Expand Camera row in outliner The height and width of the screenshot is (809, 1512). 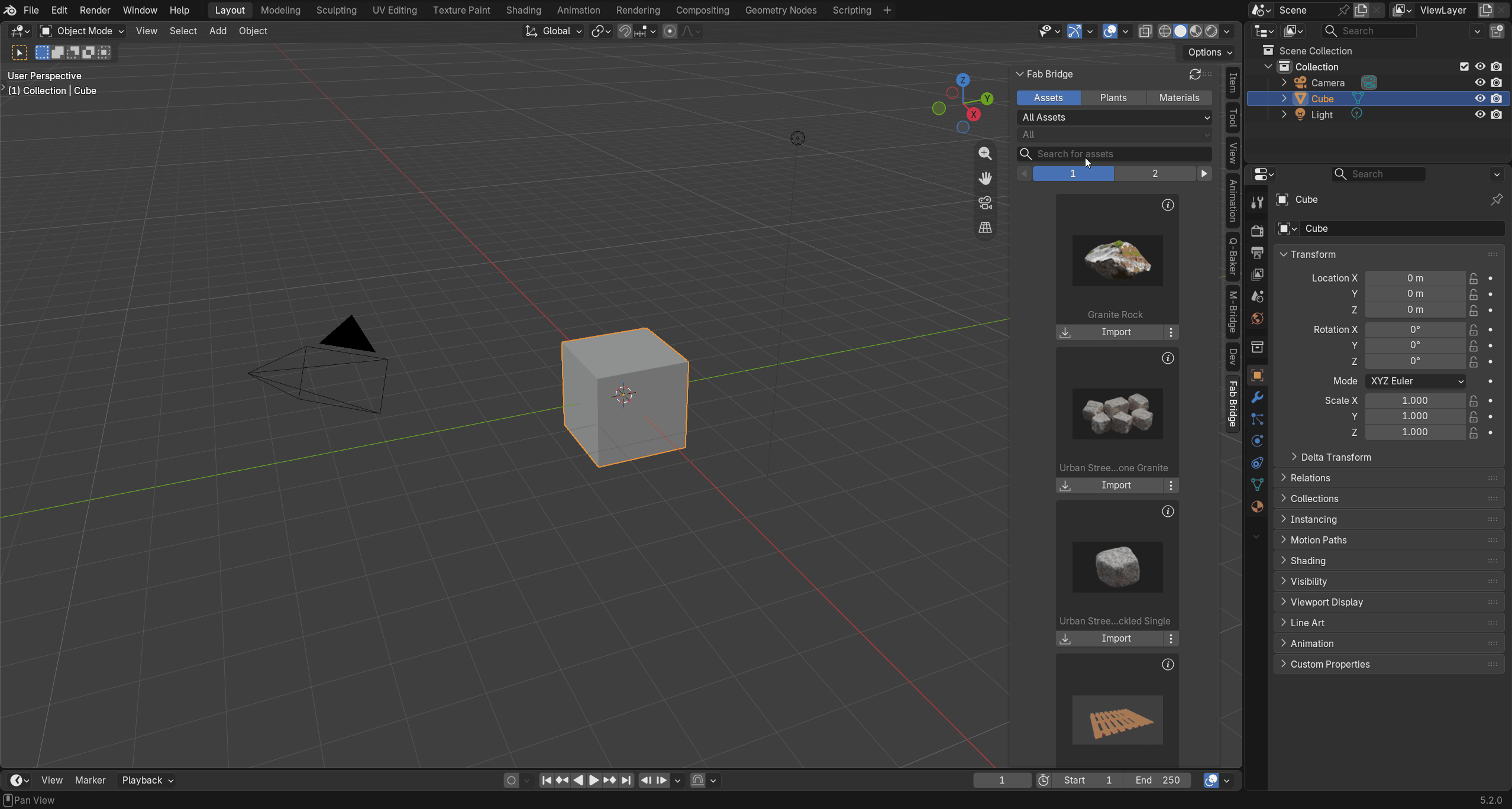[1284, 83]
